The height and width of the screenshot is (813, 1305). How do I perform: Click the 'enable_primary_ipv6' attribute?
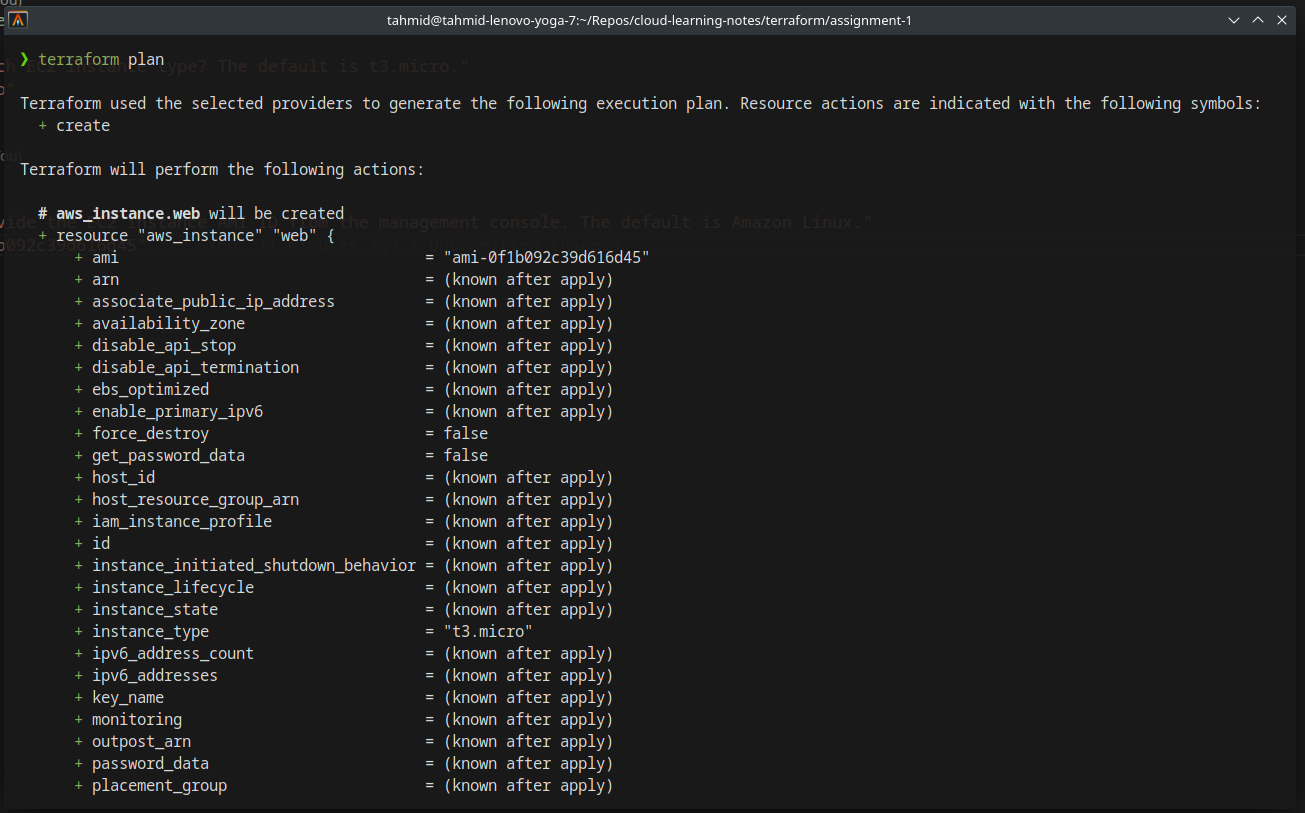(177, 412)
